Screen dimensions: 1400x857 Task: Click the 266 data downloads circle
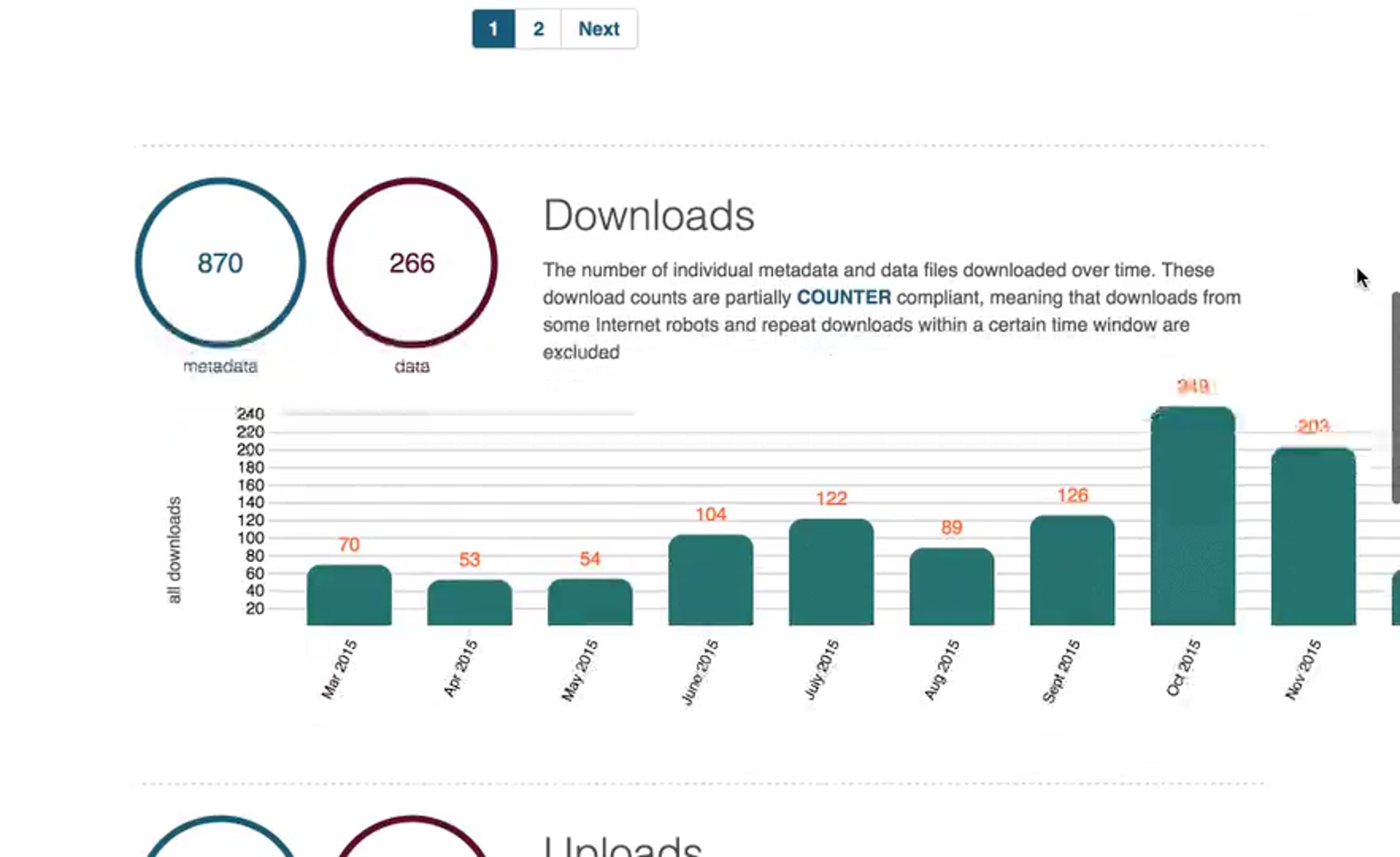(x=412, y=263)
